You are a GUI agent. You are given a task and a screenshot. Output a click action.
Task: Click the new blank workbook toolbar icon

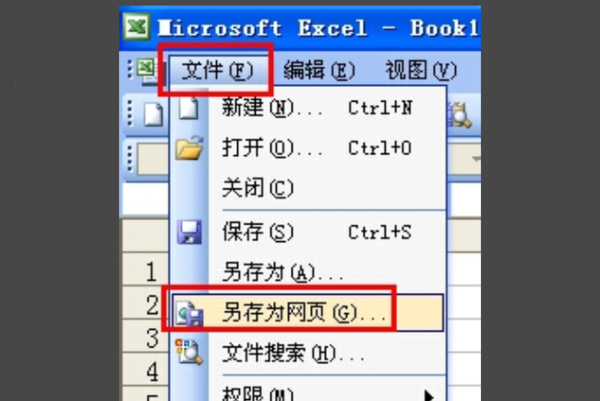(x=153, y=114)
